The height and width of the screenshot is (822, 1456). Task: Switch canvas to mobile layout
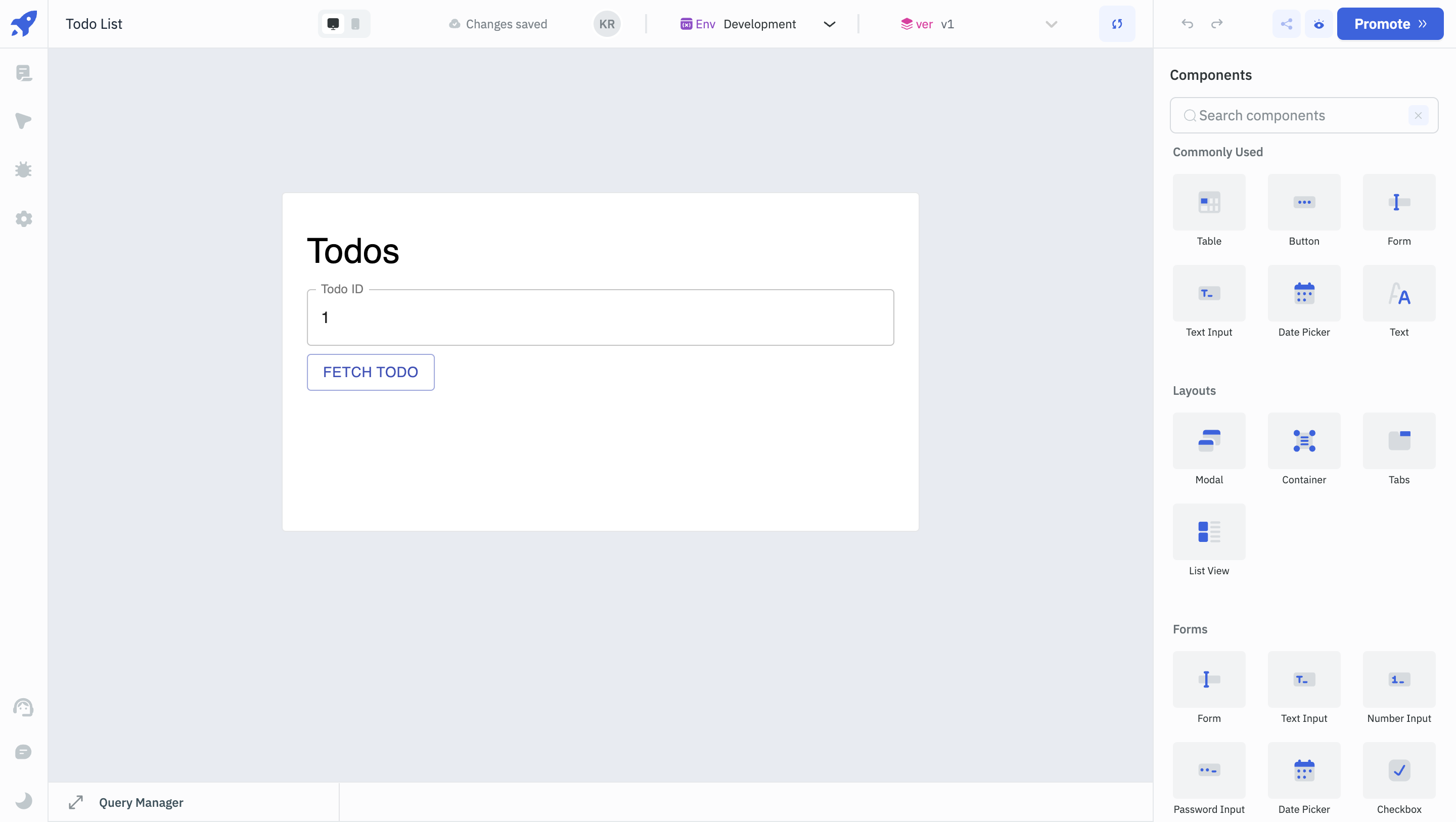point(355,24)
